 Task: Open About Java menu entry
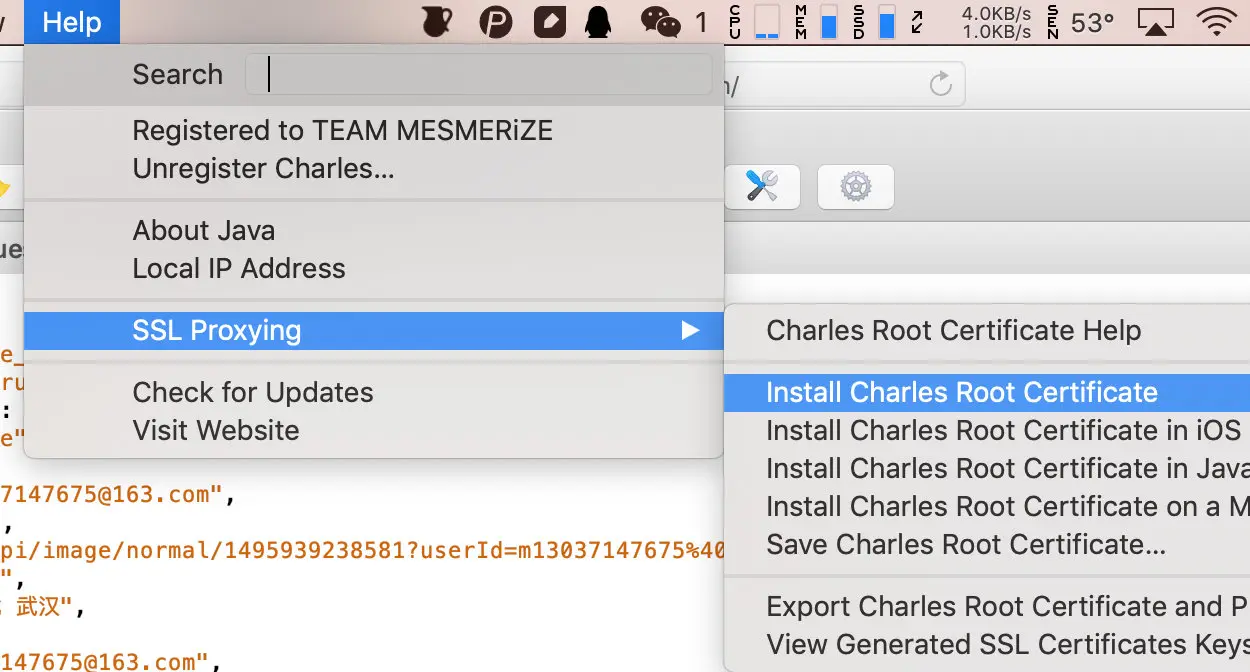[204, 231]
